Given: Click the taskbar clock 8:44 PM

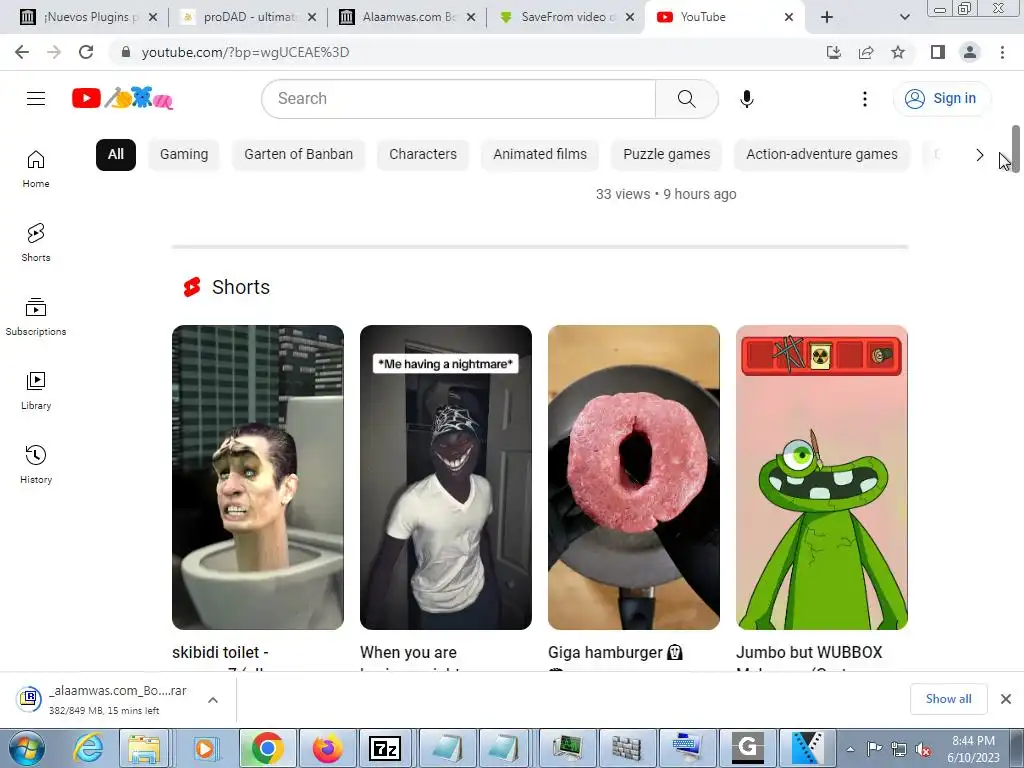Looking at the screenshot, I should pyautogui.click(x=973, y=749).
